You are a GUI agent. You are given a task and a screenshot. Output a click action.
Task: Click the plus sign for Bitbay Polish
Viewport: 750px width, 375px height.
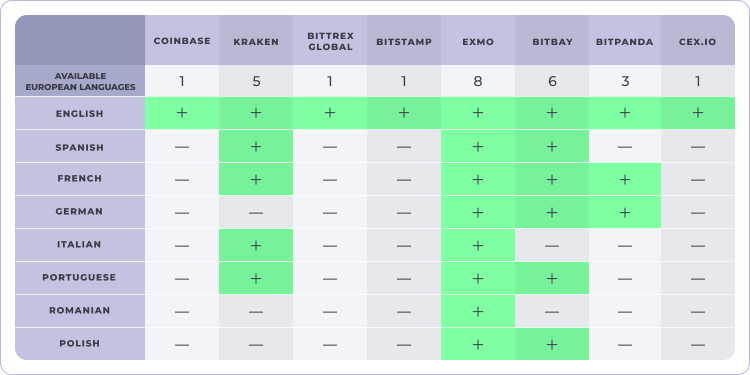tap(552, 344)
